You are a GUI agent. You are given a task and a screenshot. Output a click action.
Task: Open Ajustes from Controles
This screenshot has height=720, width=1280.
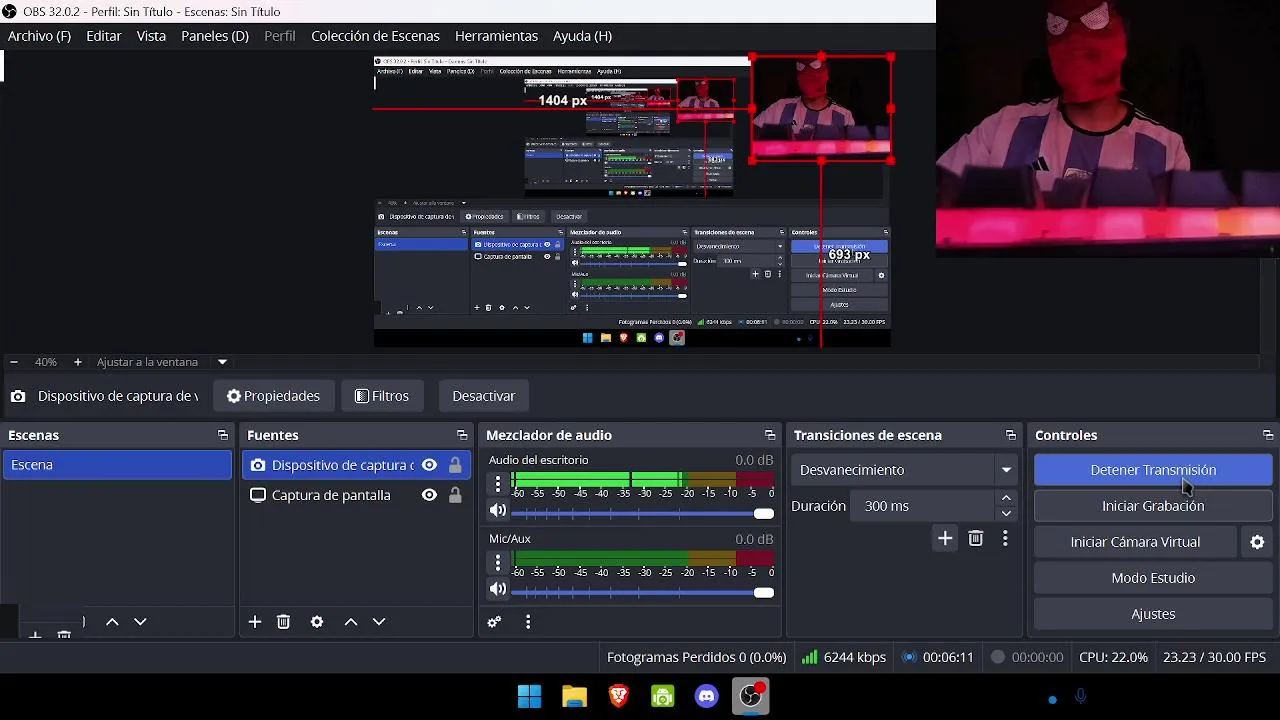1153,614
